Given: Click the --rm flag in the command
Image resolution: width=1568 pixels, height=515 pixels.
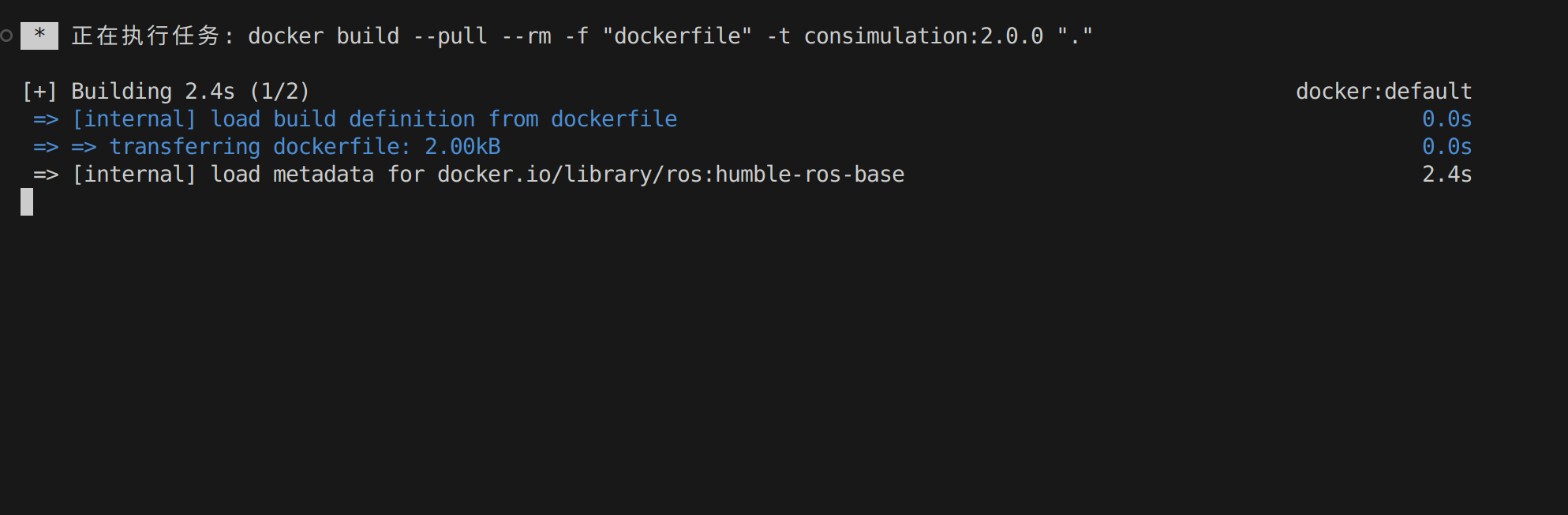Looking at the screenshot, I should (526, 36).
